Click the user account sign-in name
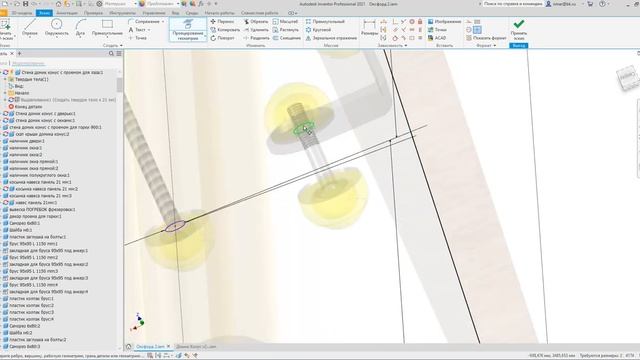The height and width of the screenshot is (360, 640). click(564, 4)
